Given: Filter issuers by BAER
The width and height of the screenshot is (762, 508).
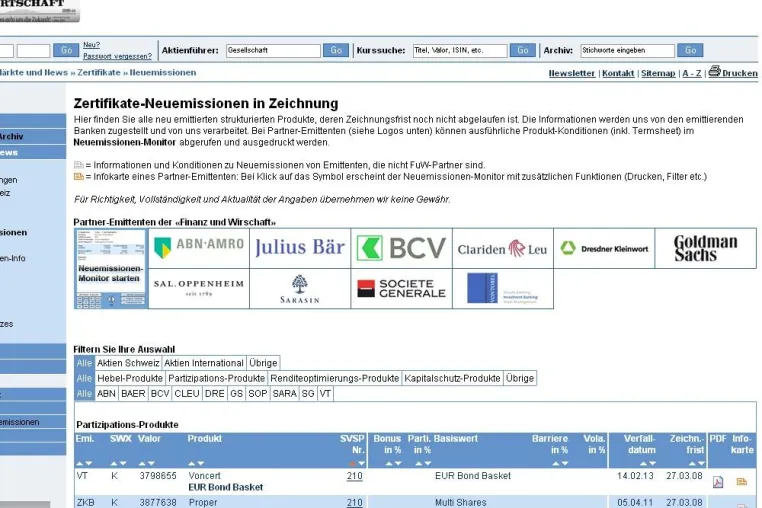Looking at the screenshot, I should 133,394.
